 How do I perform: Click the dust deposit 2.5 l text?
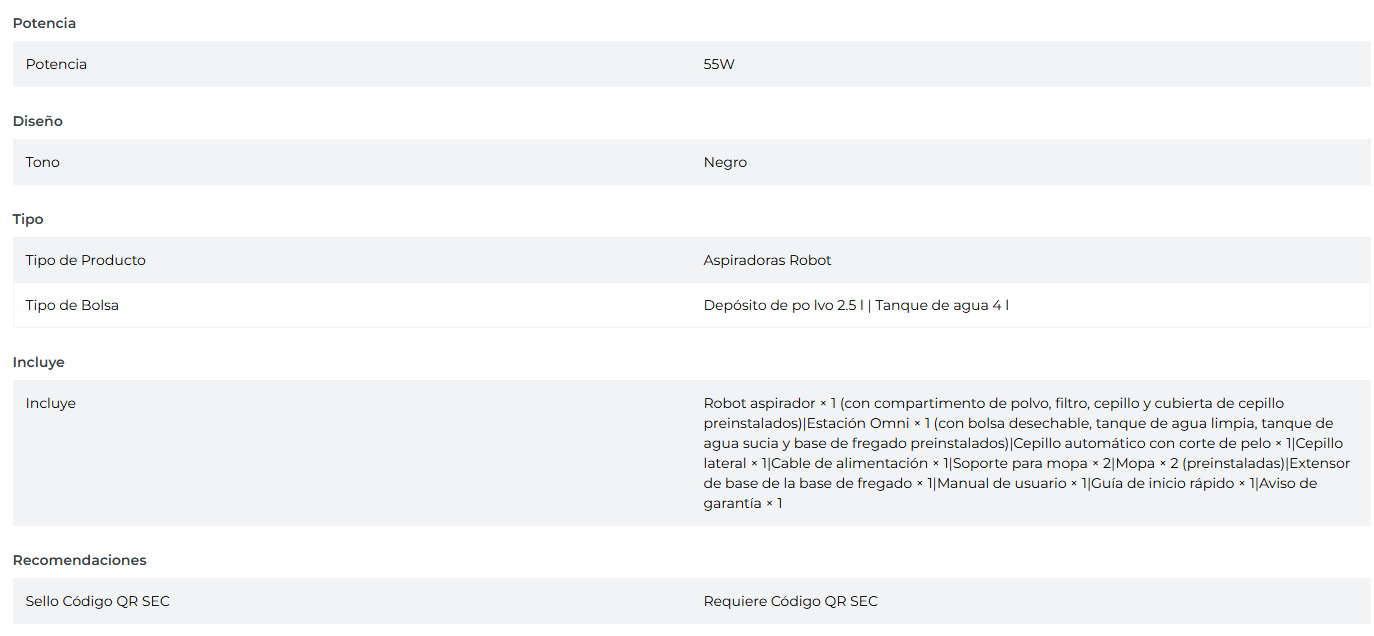pos(783,305)
